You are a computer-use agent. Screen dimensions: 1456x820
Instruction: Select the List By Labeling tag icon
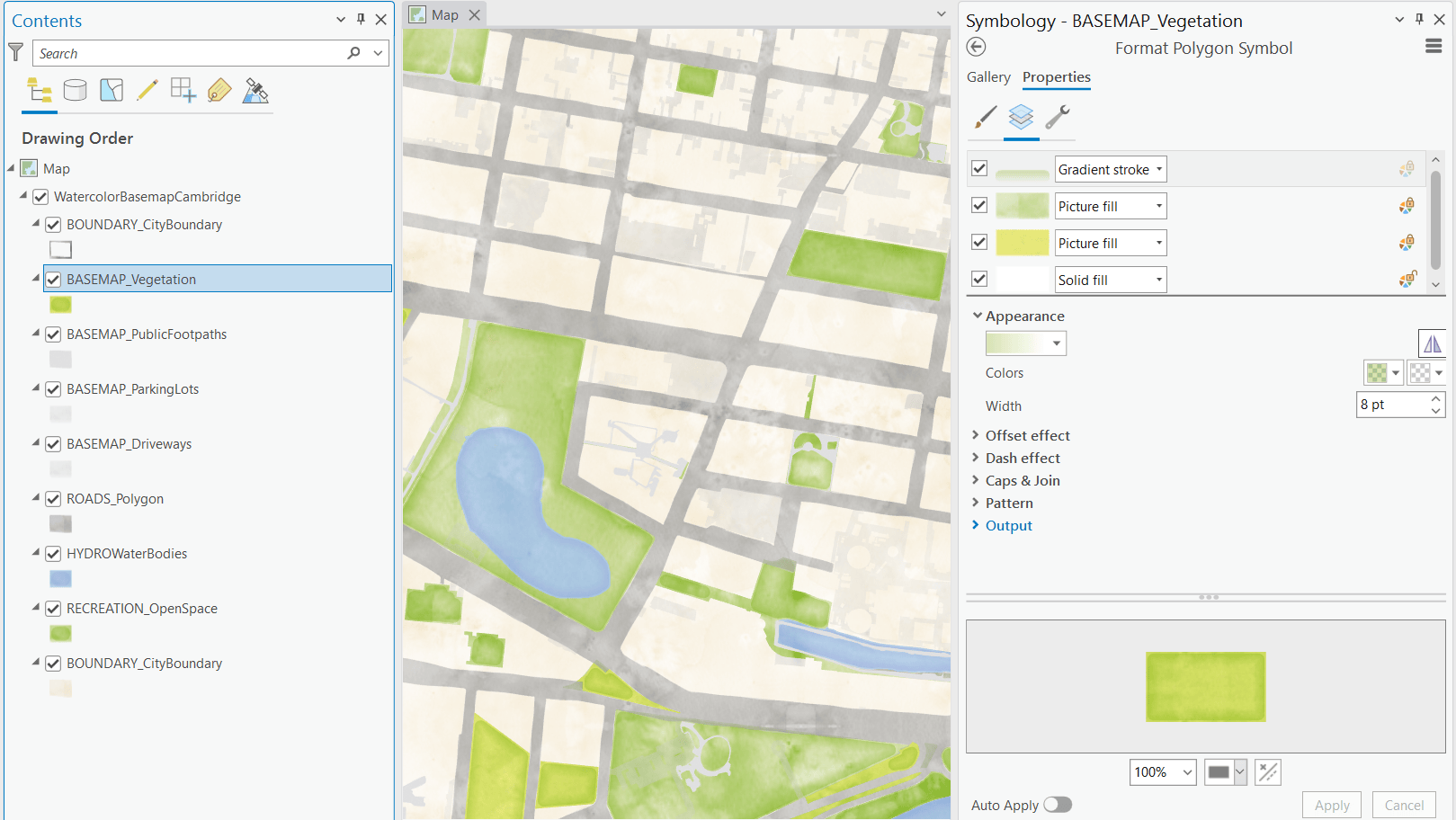coord(219,90)
